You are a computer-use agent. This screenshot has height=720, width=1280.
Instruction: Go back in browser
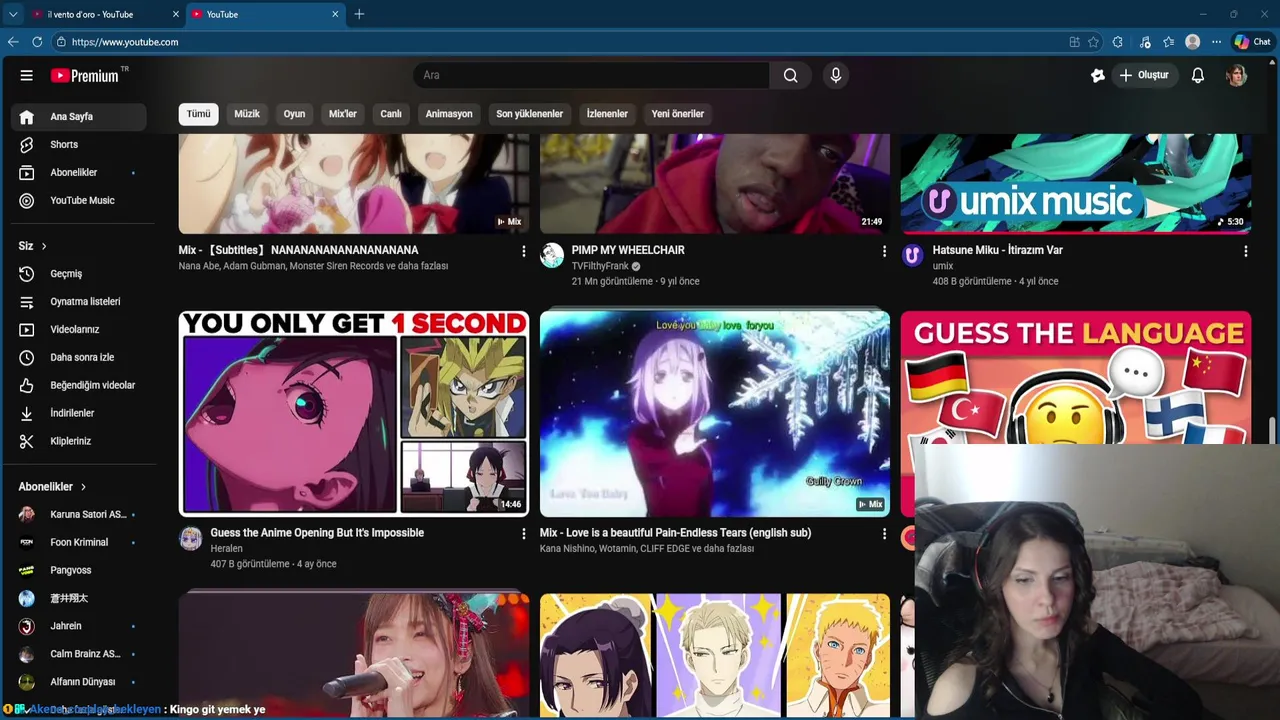[12, 42]
